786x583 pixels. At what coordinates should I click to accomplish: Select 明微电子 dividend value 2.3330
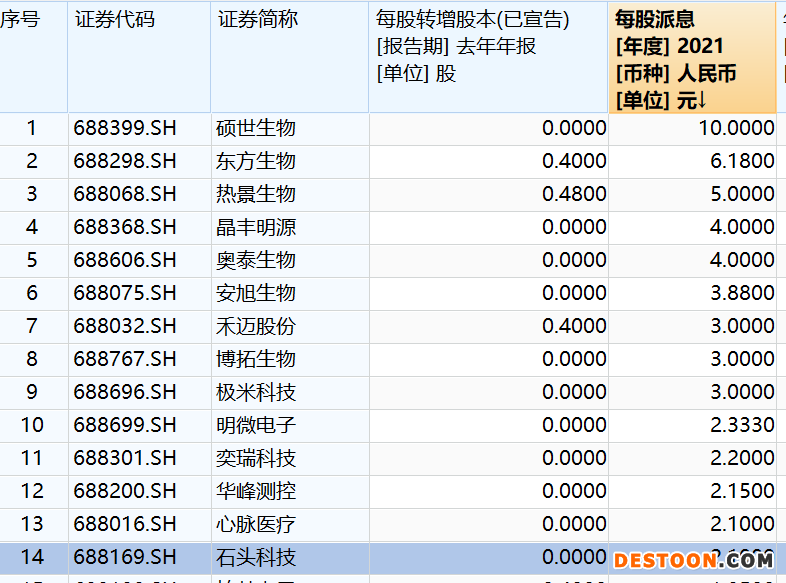[x=742, y=425]
